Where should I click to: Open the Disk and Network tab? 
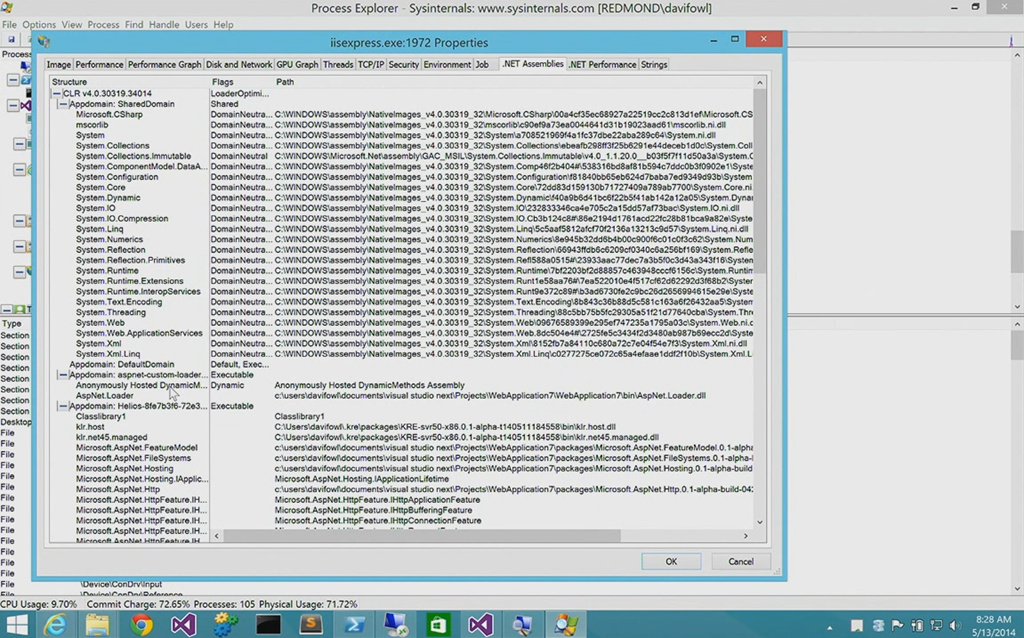point(238,65)
